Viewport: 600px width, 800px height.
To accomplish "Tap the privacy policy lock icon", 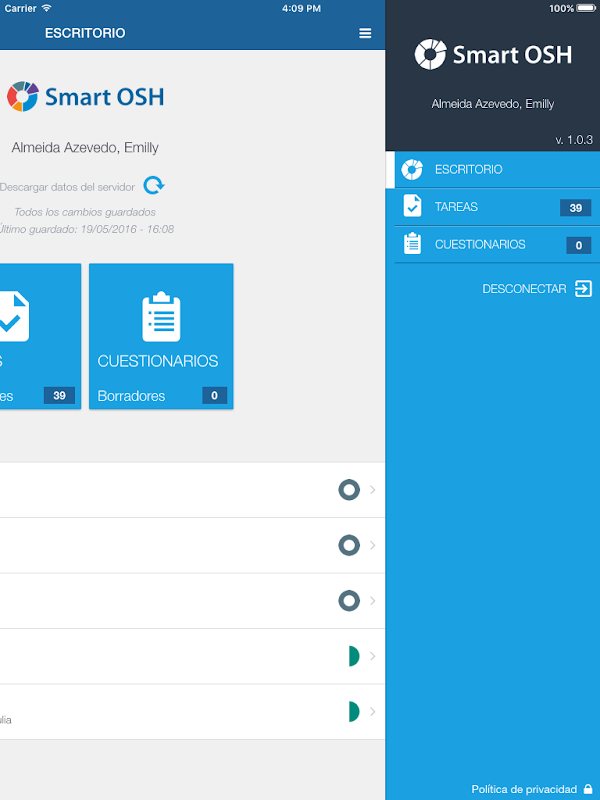I will pyautogui.click(x=588, y=789).
